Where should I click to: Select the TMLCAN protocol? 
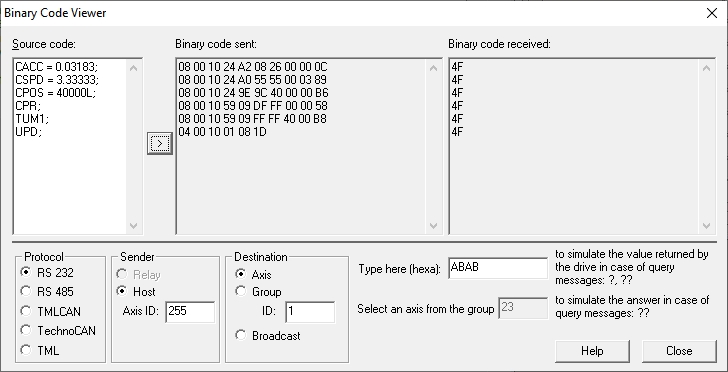click(x=51, y=311)
